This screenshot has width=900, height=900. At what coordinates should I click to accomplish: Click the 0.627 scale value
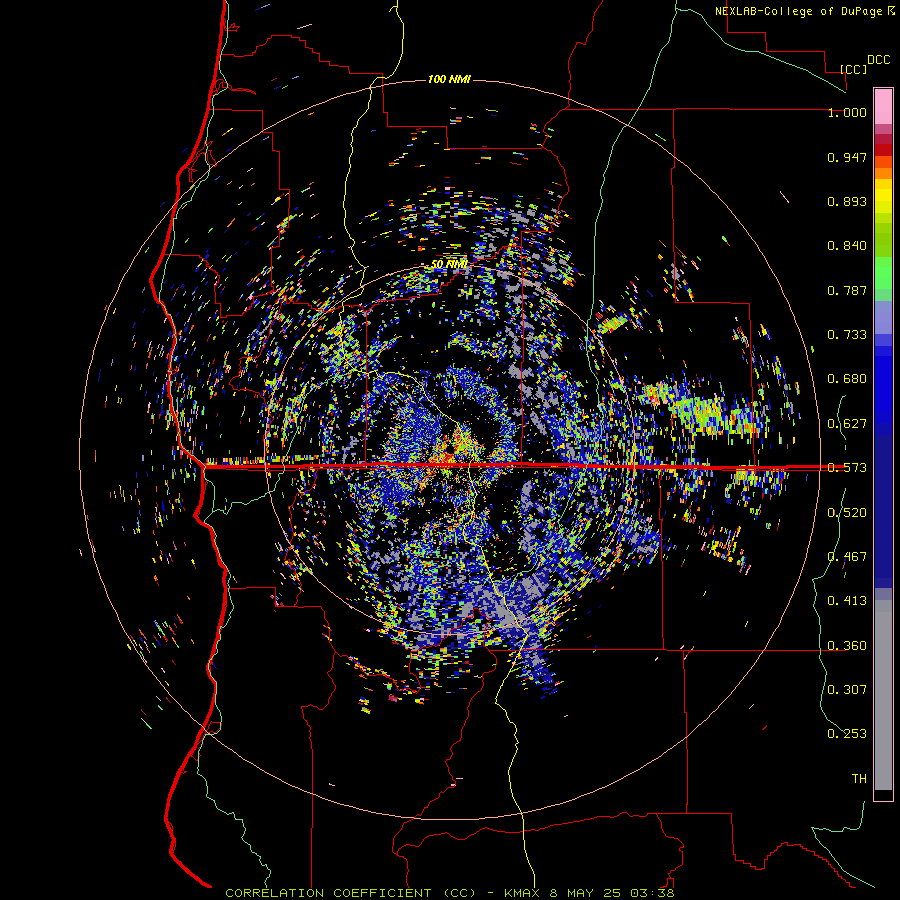point(847,424)
